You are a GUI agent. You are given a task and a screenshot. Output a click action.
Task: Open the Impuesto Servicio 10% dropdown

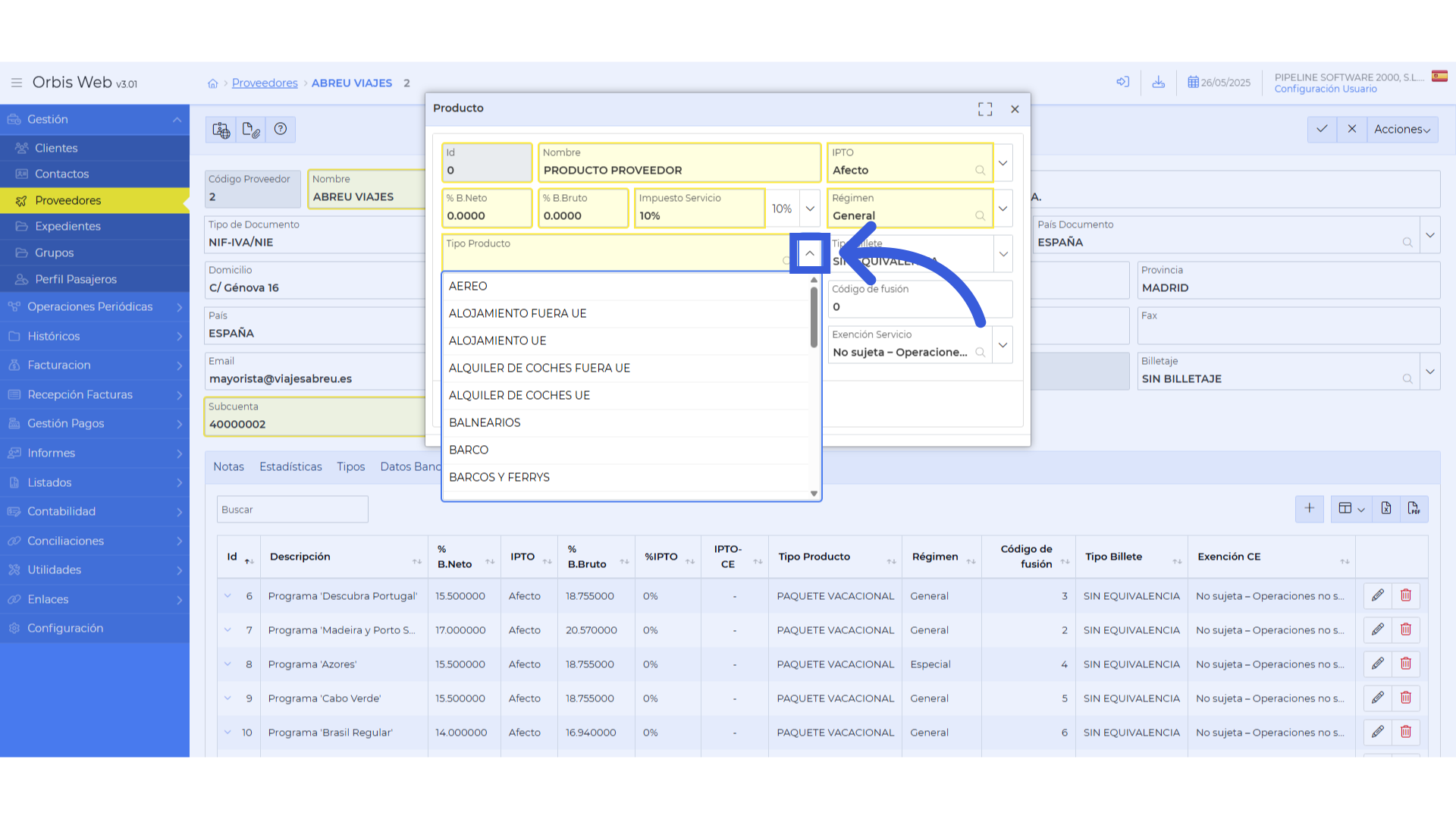(x=810, y=209)
